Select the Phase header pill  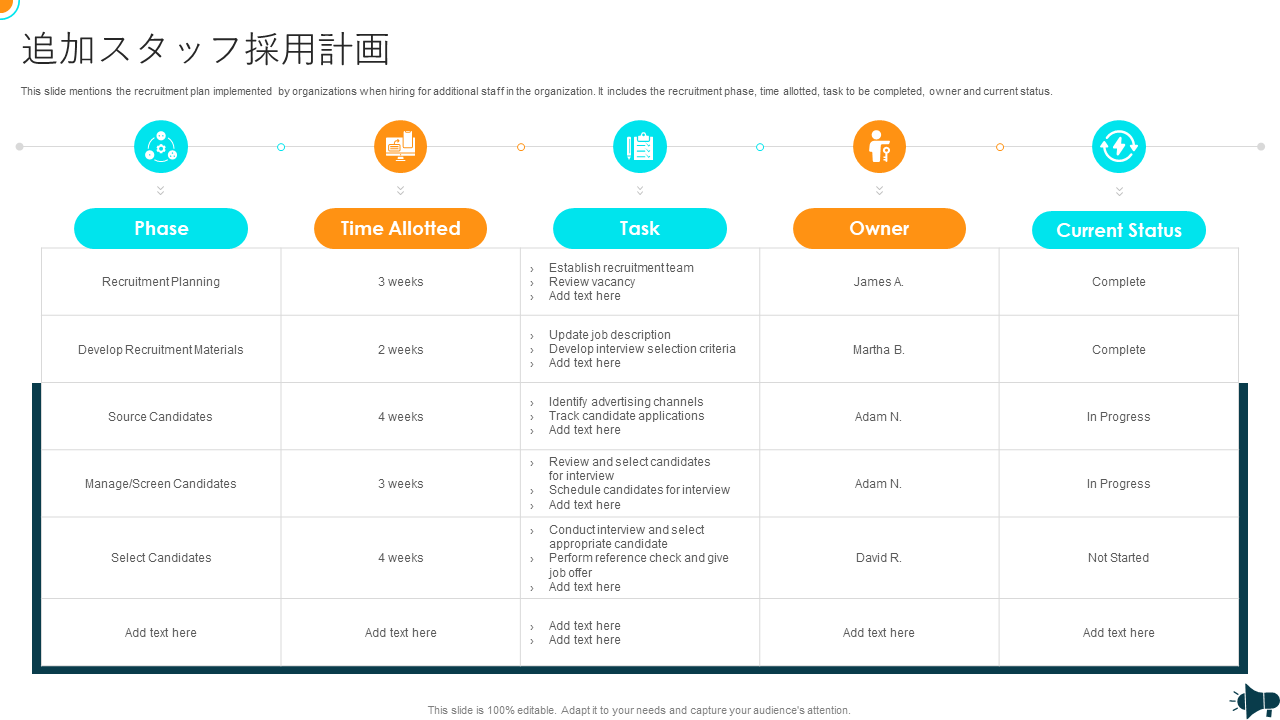pyautogui.click(x=161, y=228)
